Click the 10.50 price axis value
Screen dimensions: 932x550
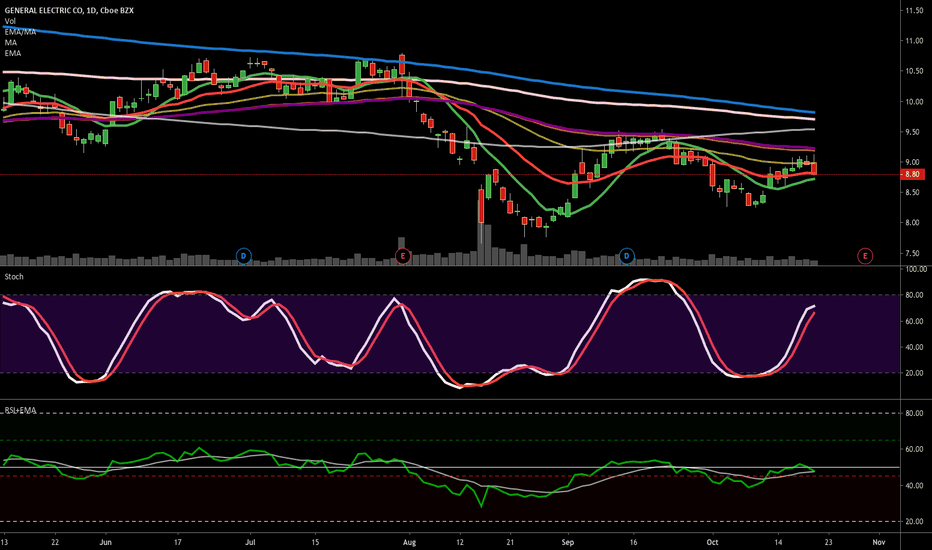[x=914, y=71]
